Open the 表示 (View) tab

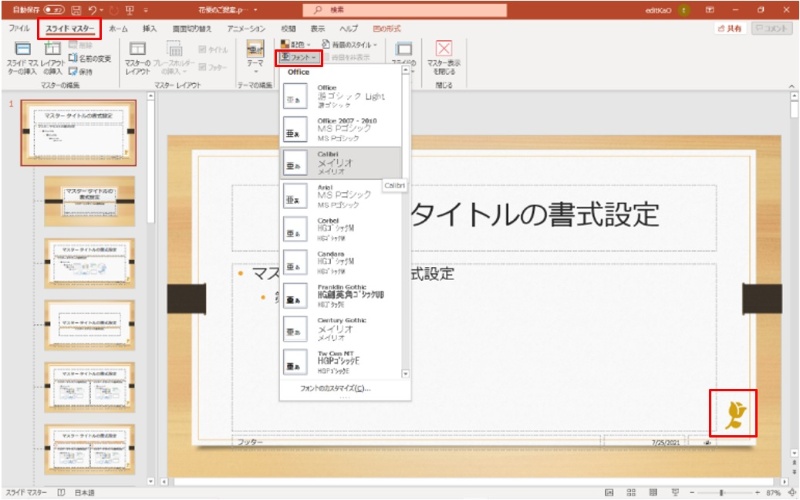(317, 29)
